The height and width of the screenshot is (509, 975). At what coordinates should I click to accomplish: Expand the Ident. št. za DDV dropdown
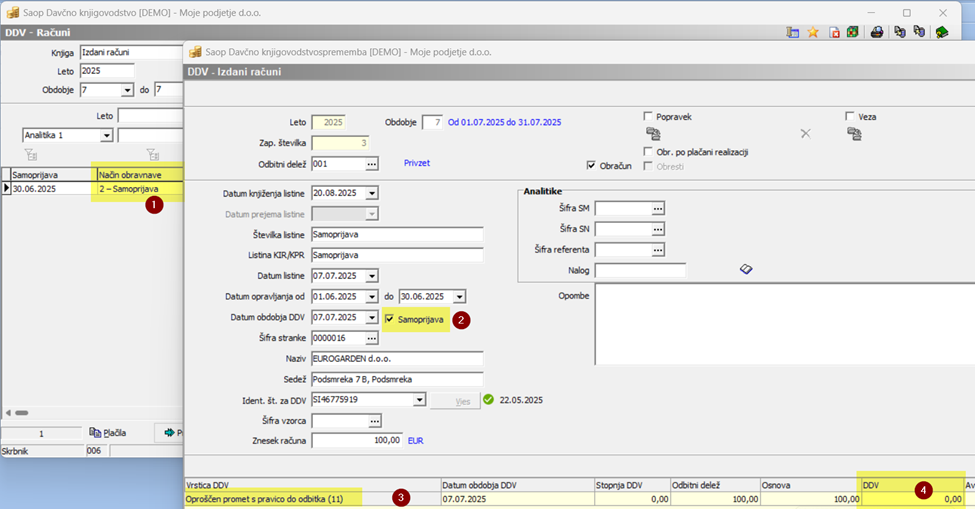419,400
